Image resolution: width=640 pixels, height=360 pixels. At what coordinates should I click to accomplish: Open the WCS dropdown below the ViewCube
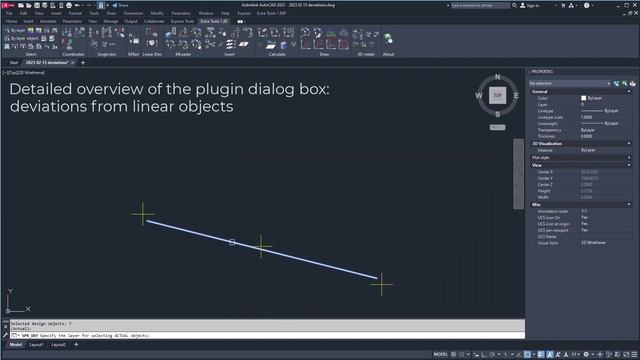click(498, 127)
